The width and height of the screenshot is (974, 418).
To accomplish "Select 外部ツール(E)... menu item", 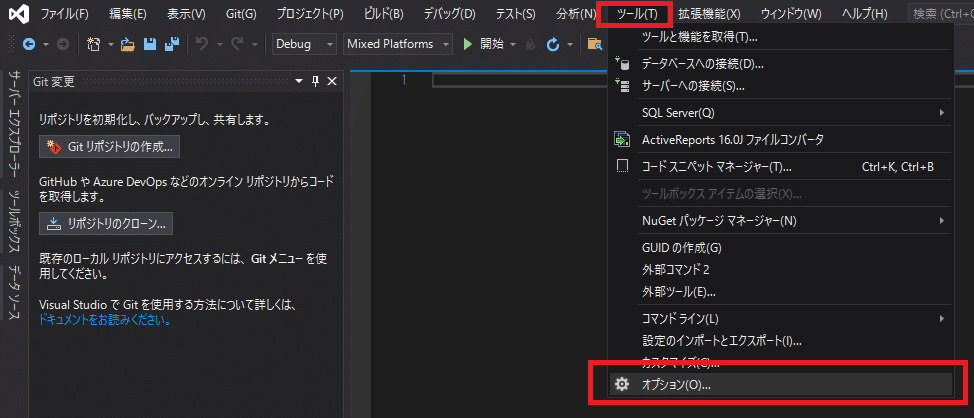I will (779, 291).
